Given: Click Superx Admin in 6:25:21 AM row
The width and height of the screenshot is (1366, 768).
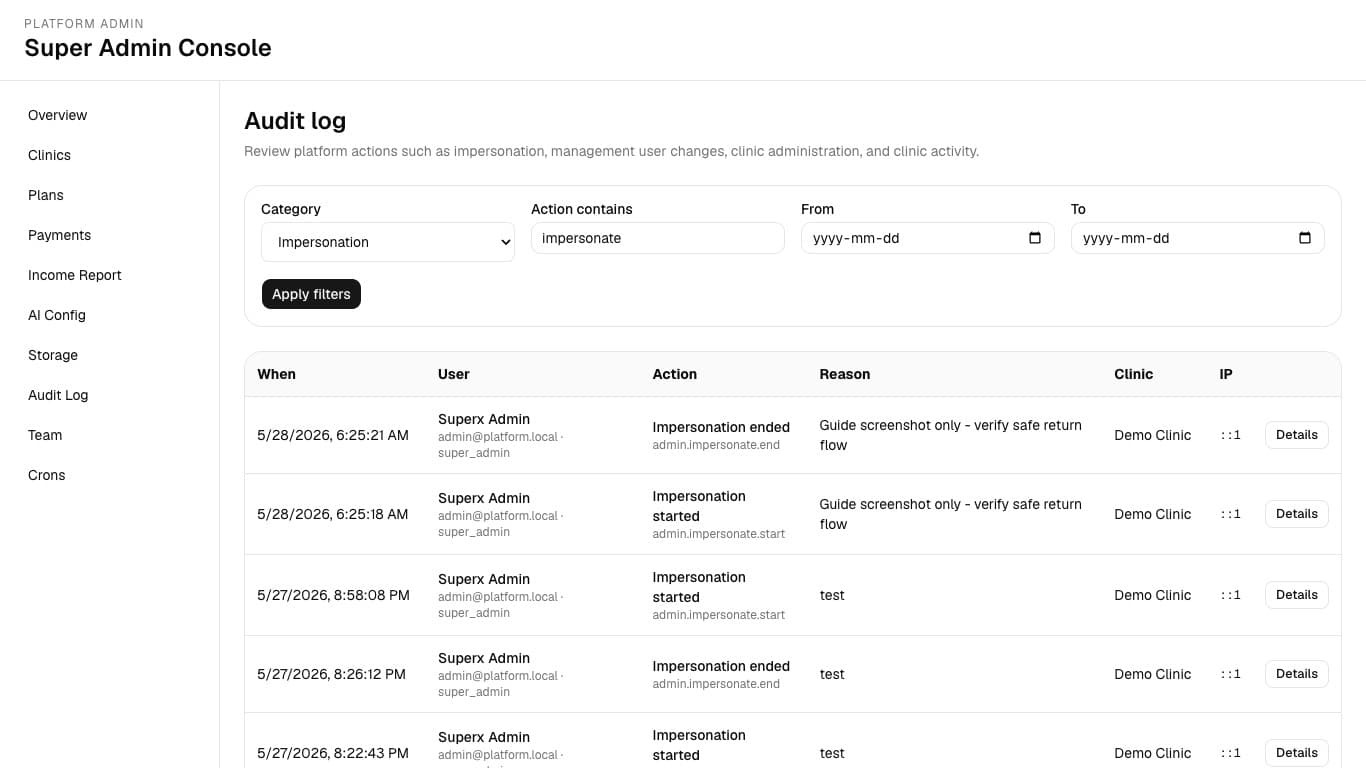Looking at the screenshot, I should [x=484, y=419].
